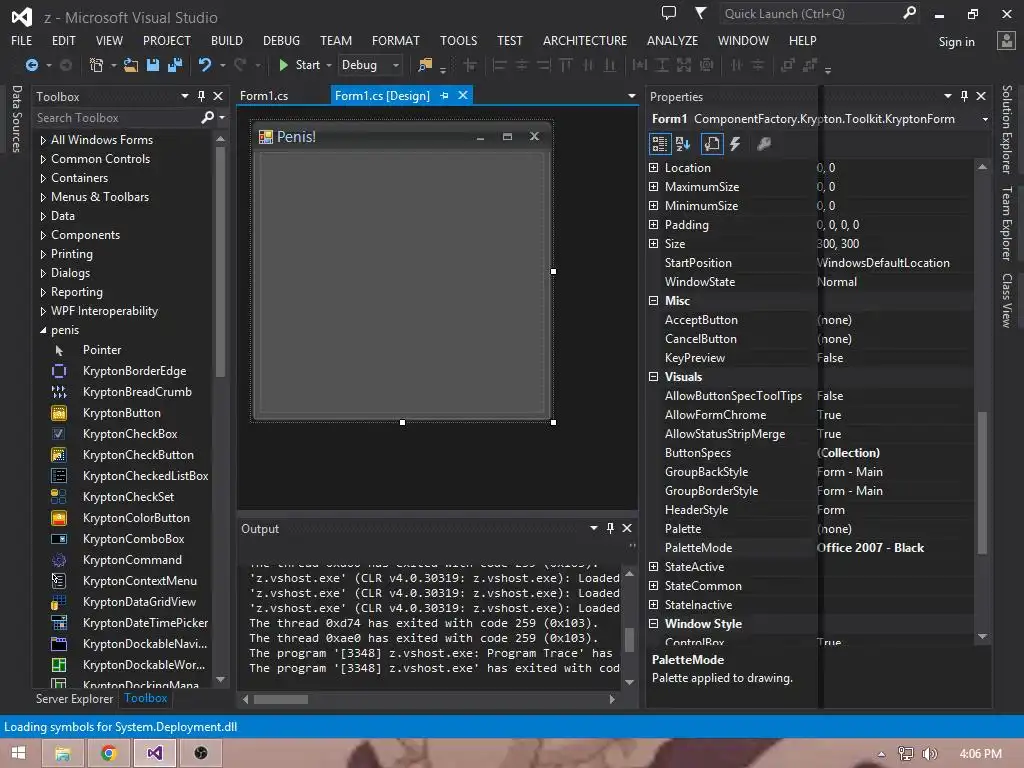Click the Open File folder icon
Viewport: 1024px width, 768px height.
(131, 65)
